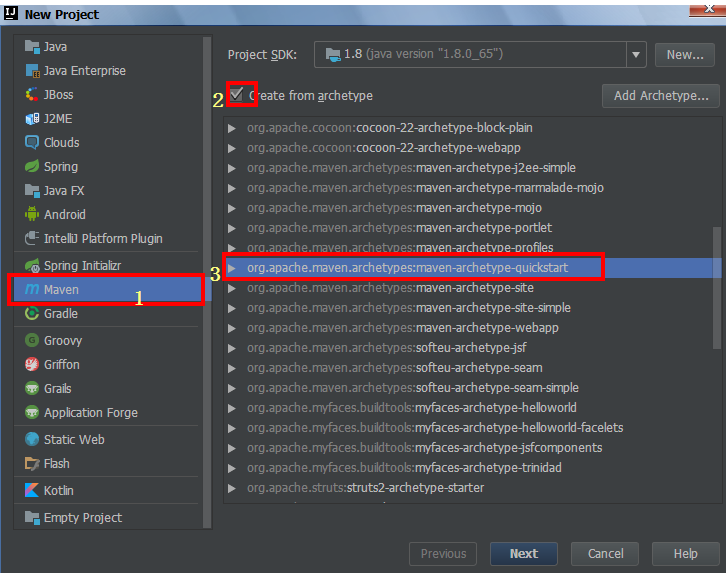Expand the maven-archetype-marmalade-mojo node
Screen dimensions: 726x573
click(232, 188)
